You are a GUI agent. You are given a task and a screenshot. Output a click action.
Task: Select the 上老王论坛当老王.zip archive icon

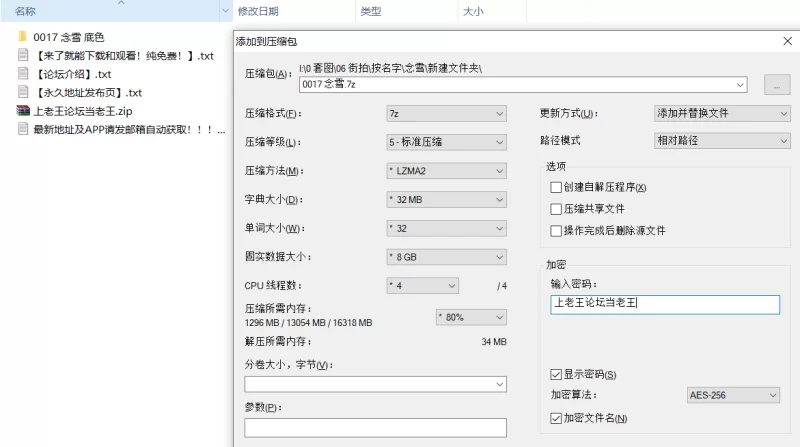click(22, 111)
